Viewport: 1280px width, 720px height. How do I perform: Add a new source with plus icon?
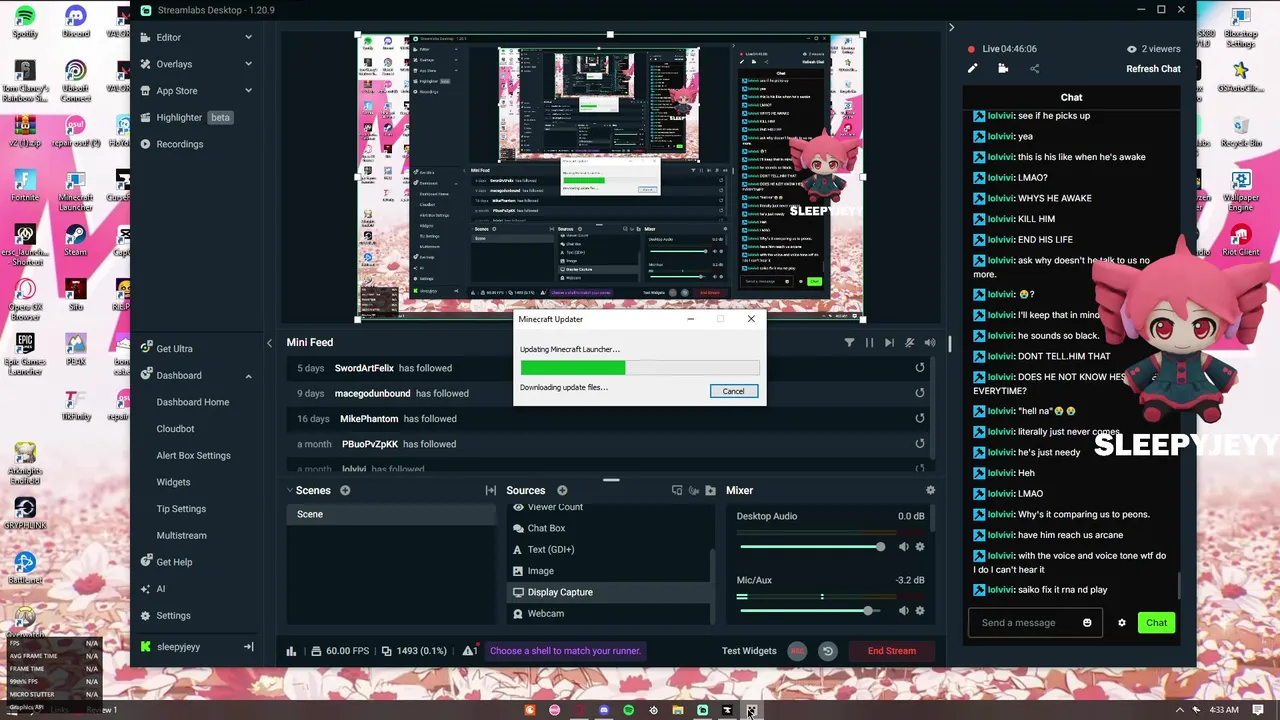(x=562, y=490)
